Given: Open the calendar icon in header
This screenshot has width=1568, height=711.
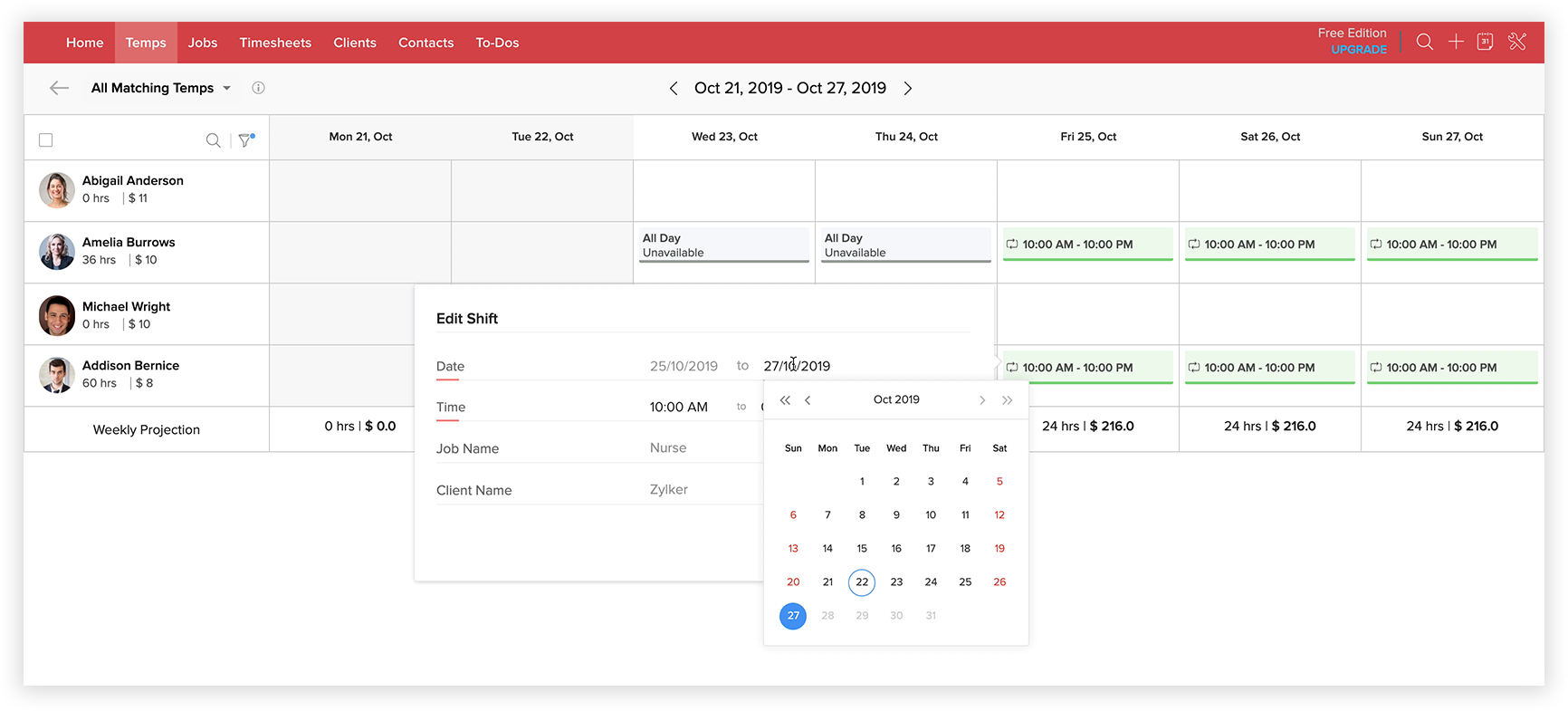Looking at the screenshot, I should point(1486,42).
